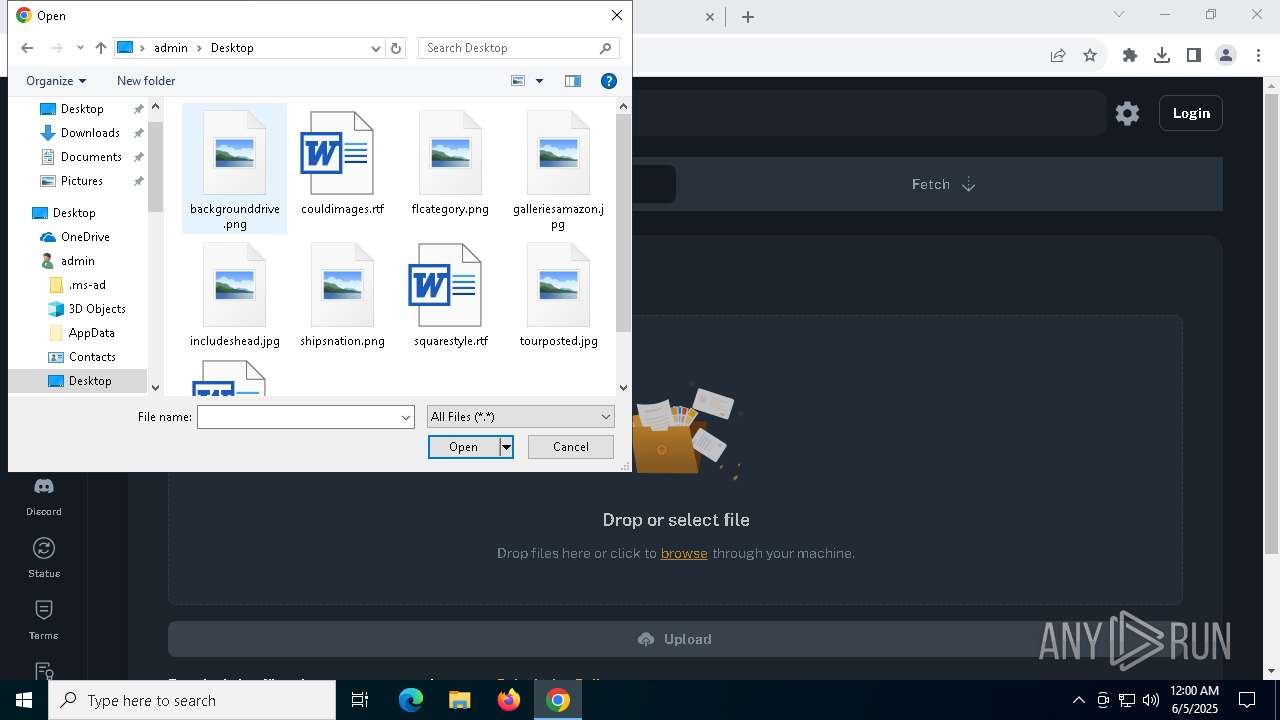Change the view icon layout

518,81
